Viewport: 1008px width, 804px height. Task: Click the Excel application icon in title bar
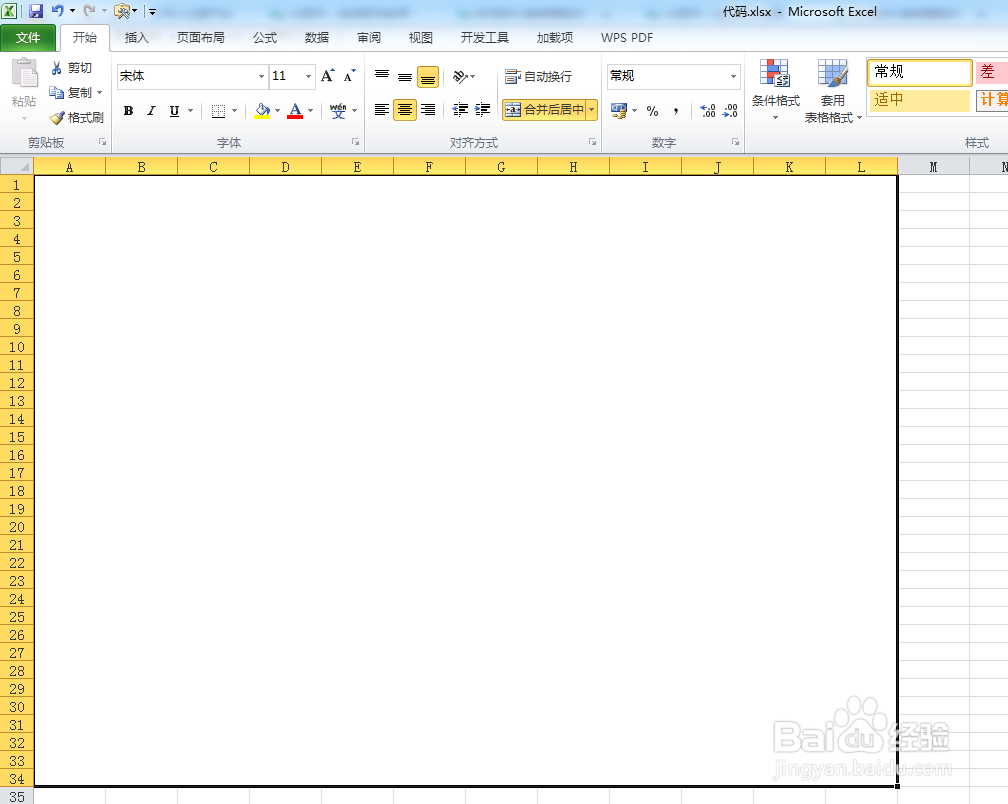point(10,11)
